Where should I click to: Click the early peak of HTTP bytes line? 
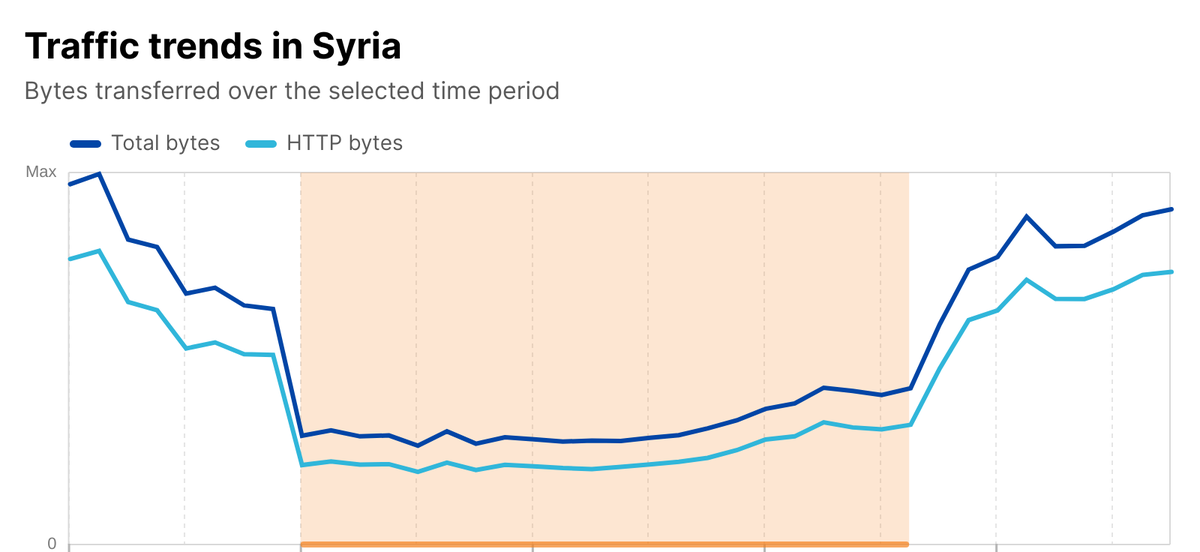pyautogui.click(x=99, y=250)
